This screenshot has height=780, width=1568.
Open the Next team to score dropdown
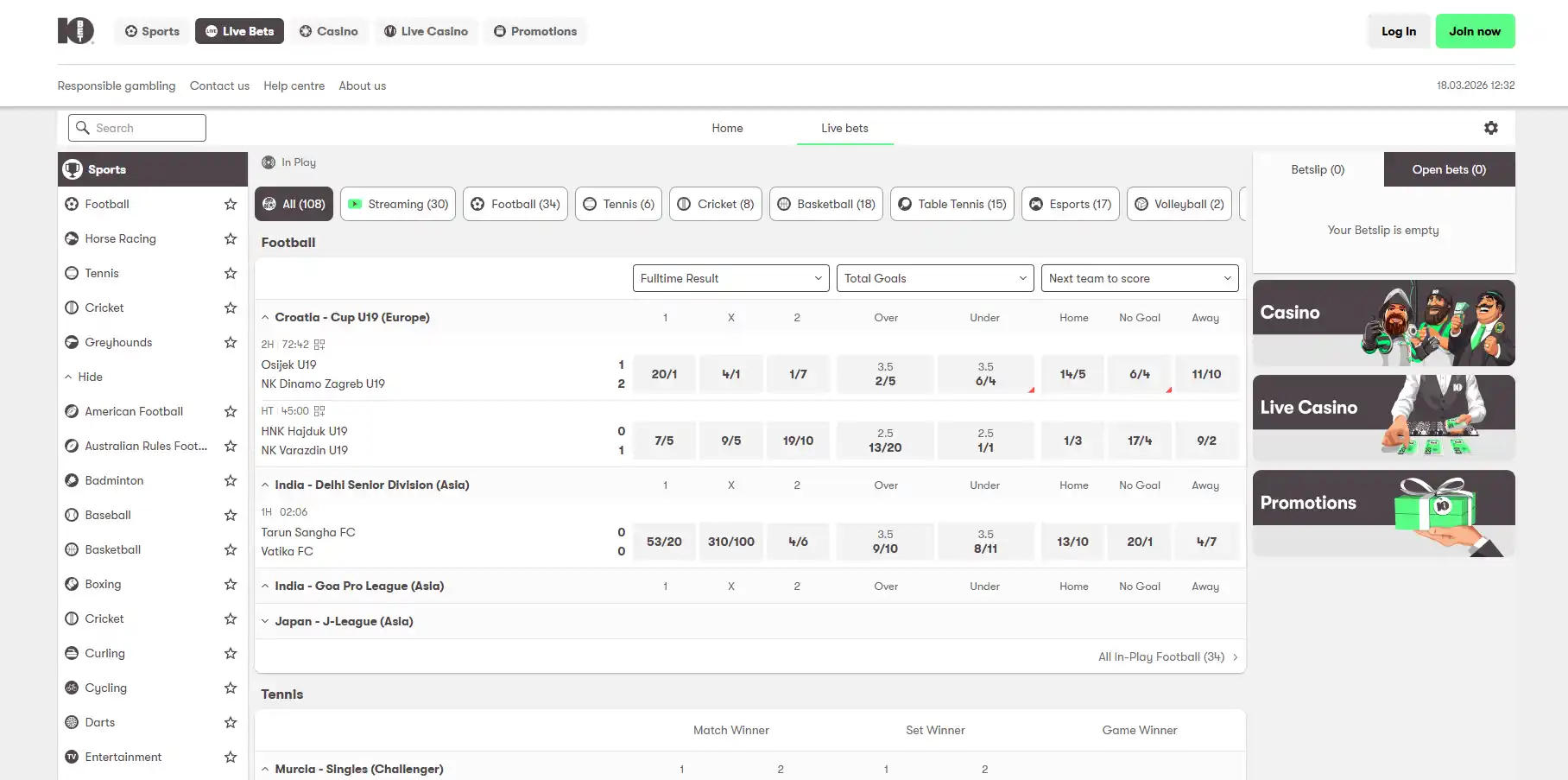pos(1140,278)
